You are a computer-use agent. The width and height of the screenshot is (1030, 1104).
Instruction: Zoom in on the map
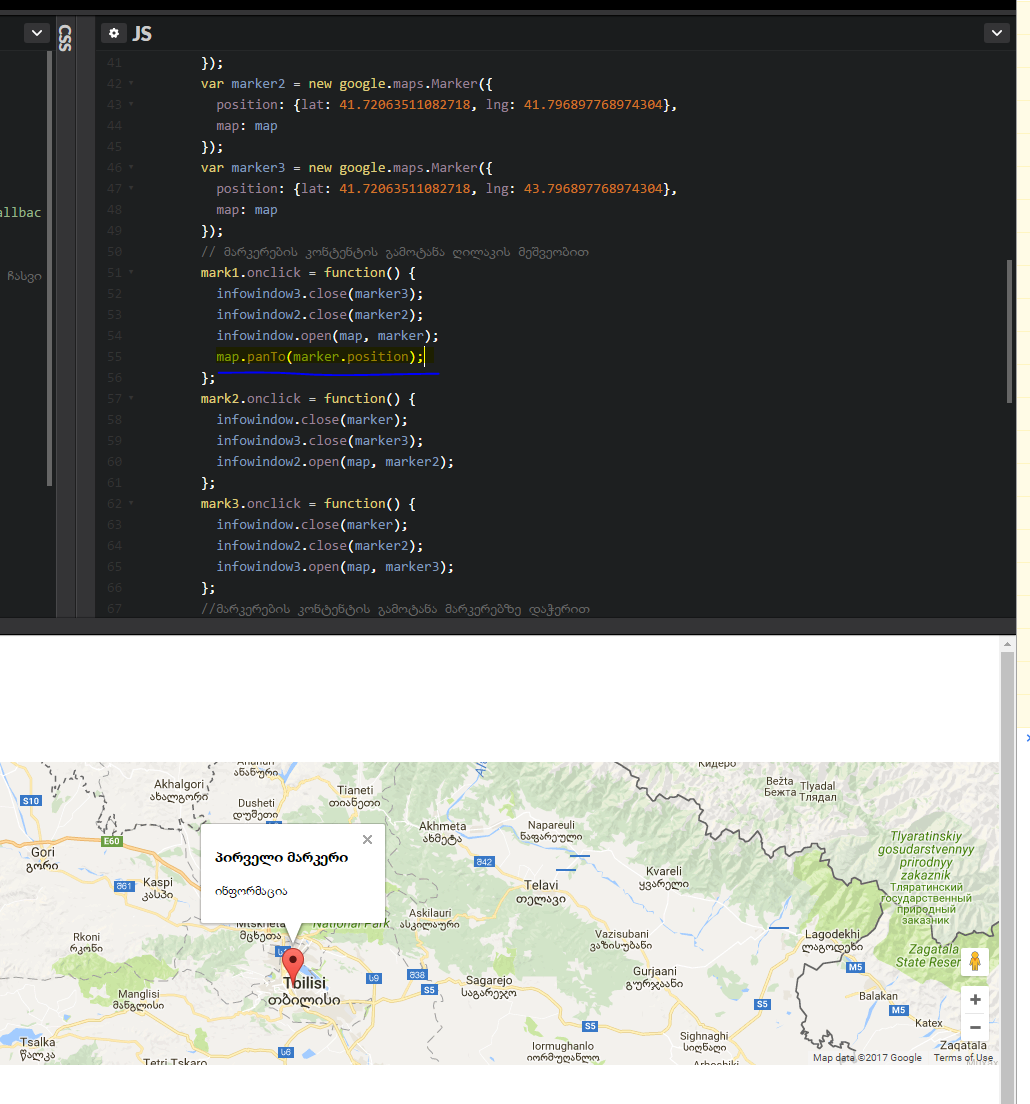click(974, 1000)
